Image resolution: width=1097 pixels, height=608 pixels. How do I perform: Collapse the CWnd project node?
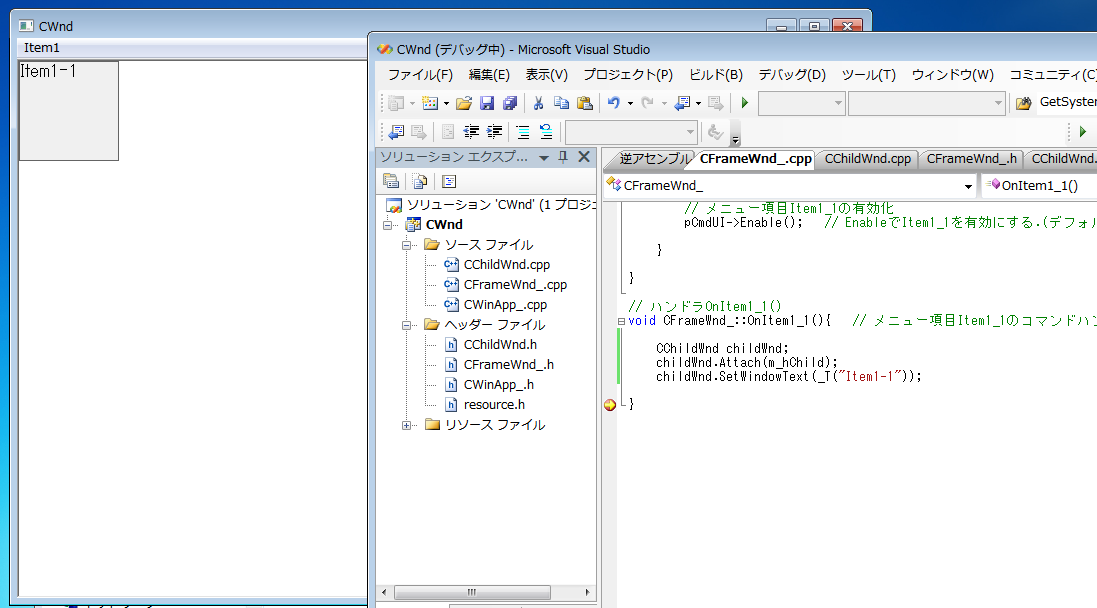388,225
